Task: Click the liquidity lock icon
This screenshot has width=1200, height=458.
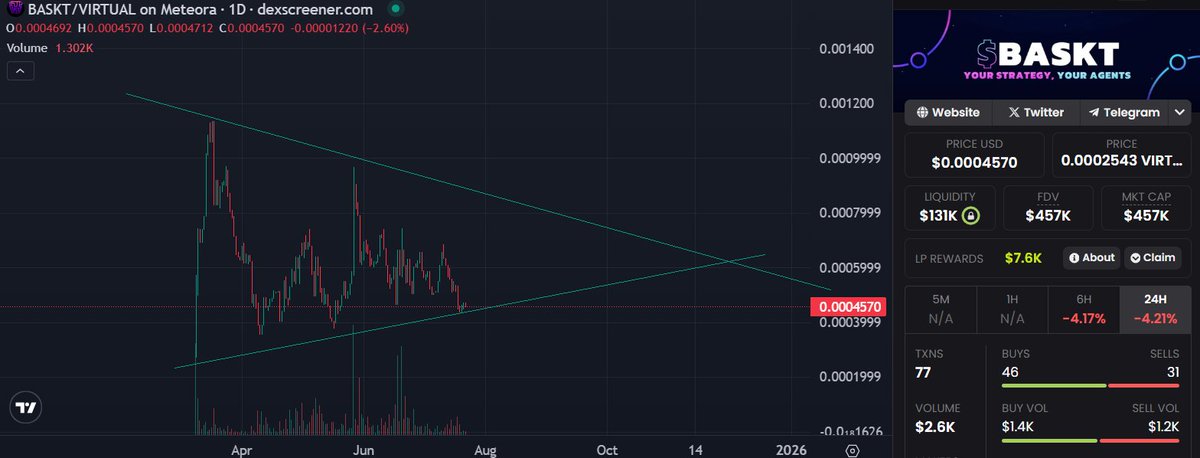Action: (x=971, y=215)
